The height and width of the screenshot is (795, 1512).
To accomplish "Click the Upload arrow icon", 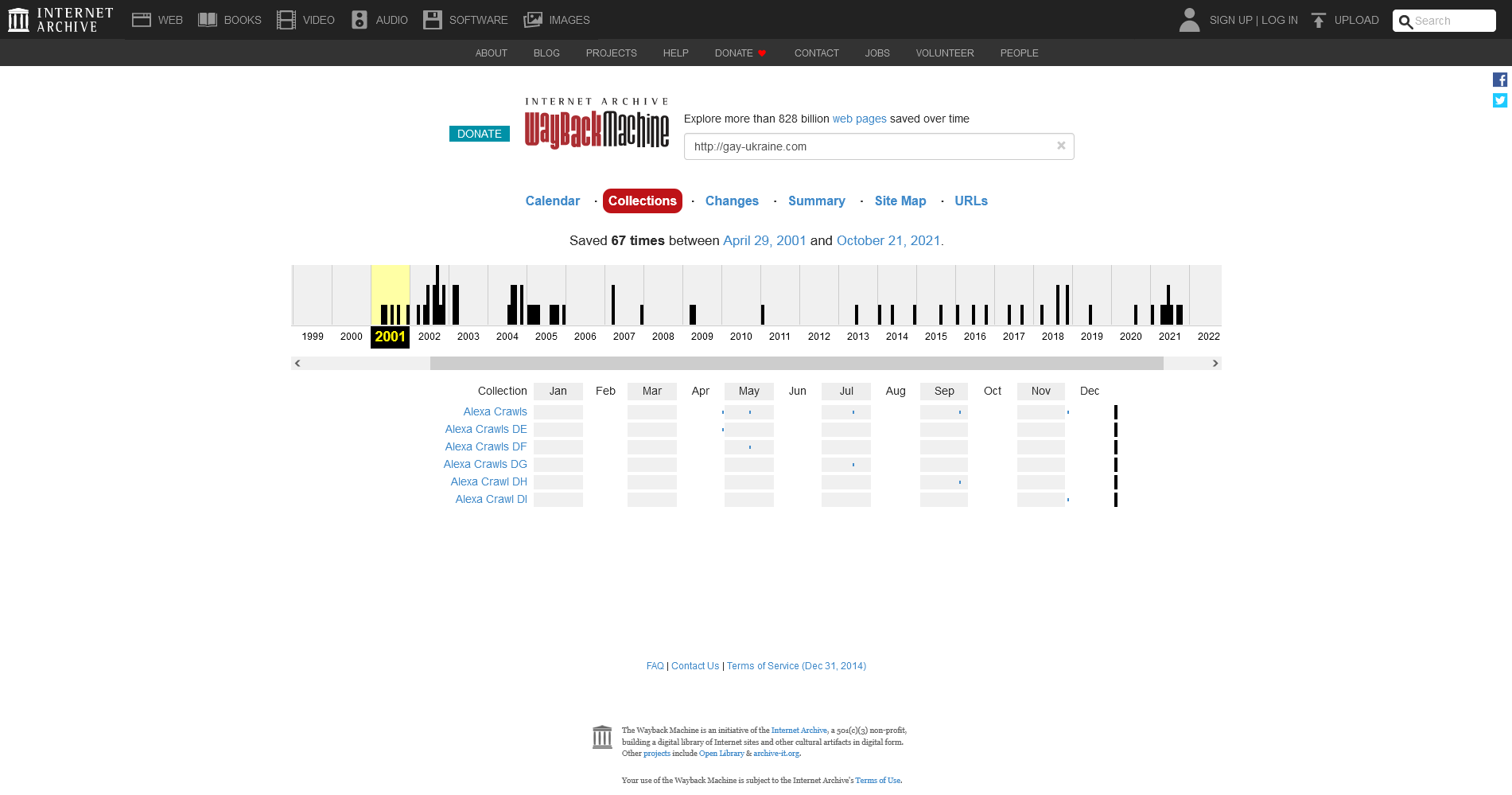I will 1319,20.
